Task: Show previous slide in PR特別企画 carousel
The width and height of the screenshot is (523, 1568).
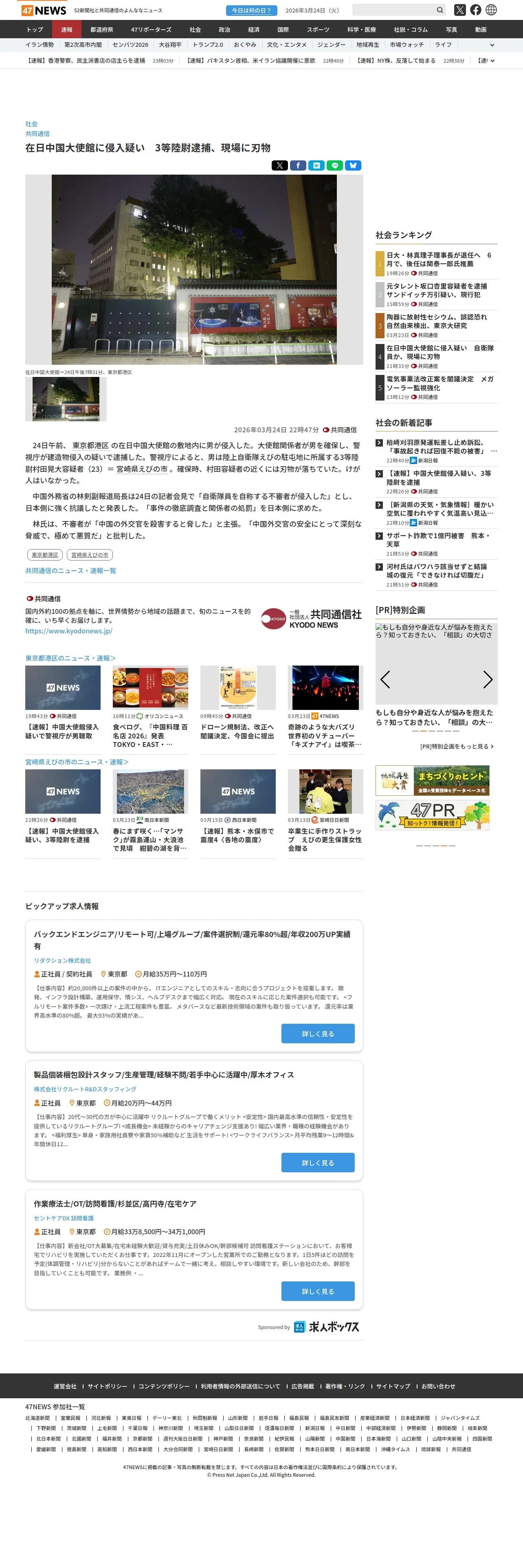Action: point(385,679)
